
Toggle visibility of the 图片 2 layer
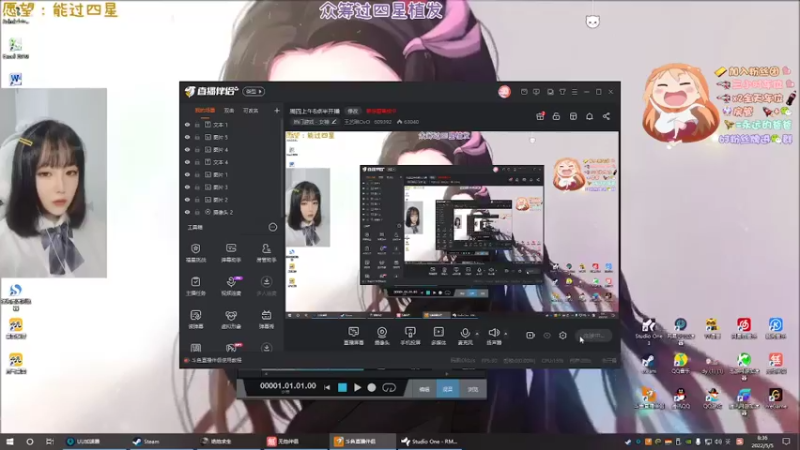(187, 199)
